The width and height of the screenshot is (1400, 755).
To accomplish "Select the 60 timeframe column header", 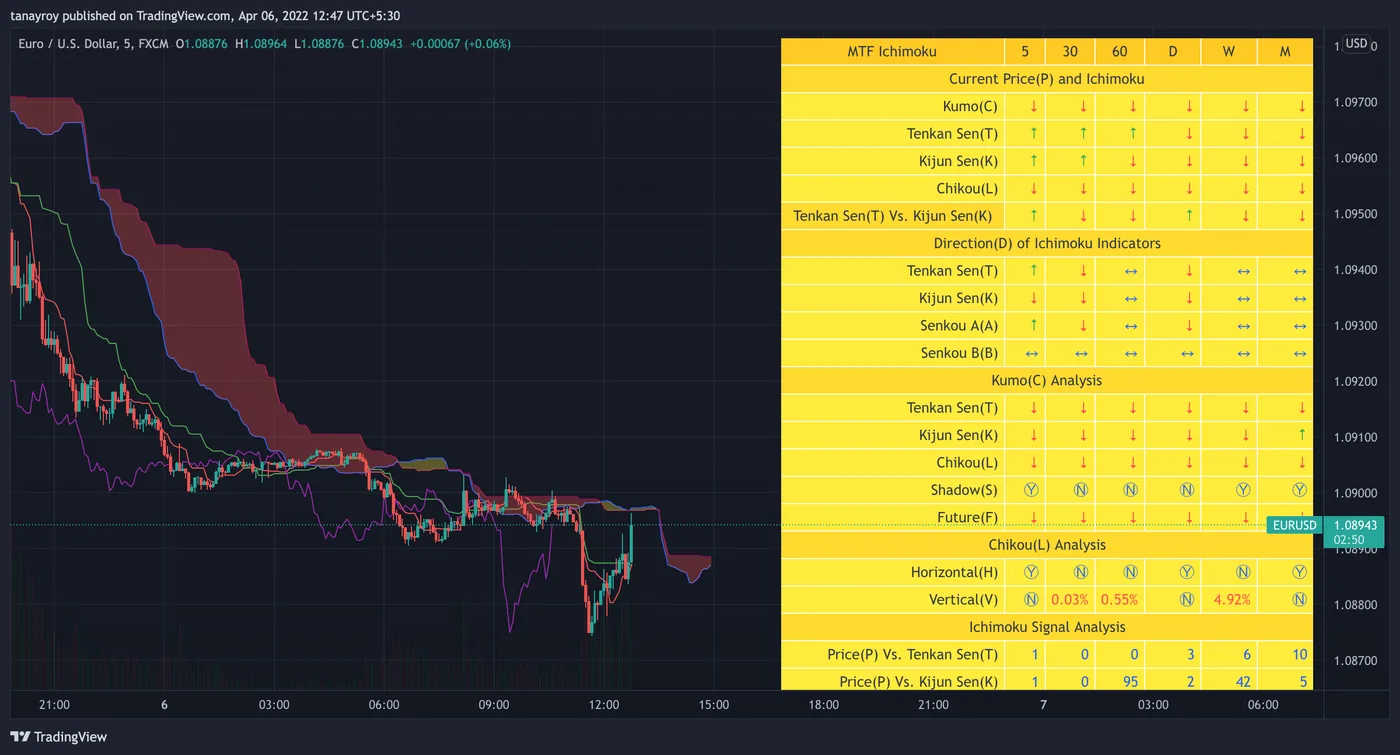I will pyautogui.click(x=1120, y=52).
